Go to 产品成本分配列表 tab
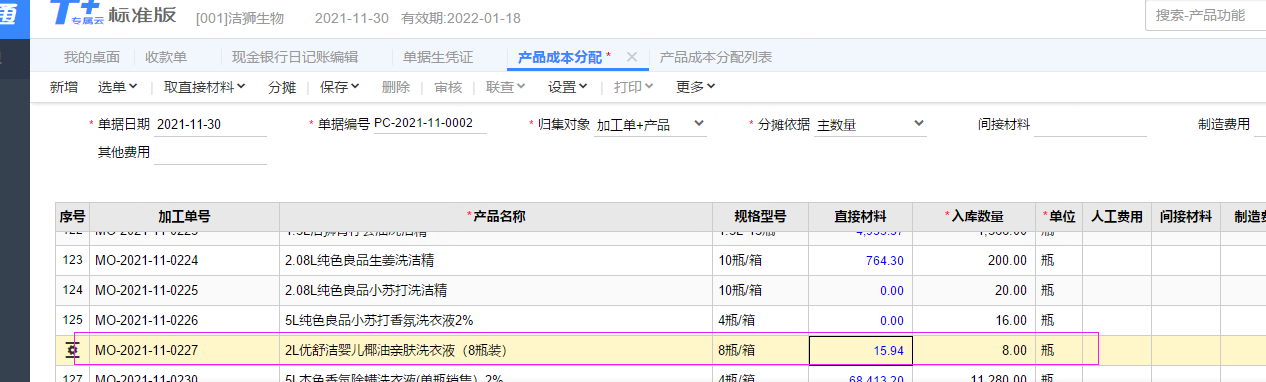This screenshot has height=382, width=1266. click(716, 57)
